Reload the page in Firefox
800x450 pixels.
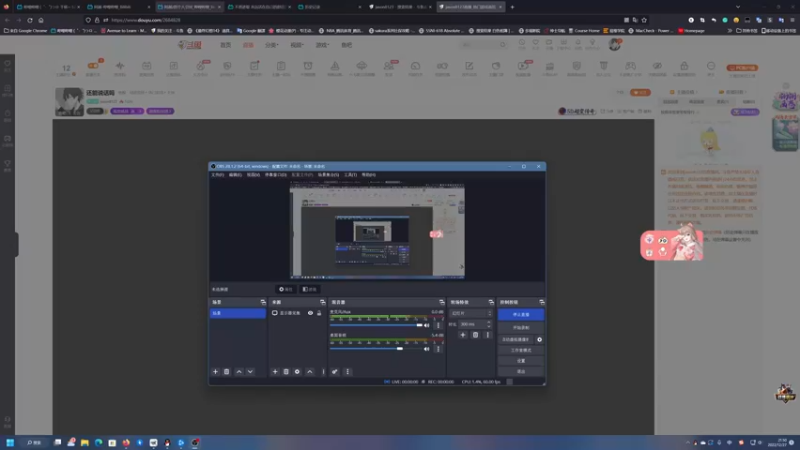(x=30, y=20)
